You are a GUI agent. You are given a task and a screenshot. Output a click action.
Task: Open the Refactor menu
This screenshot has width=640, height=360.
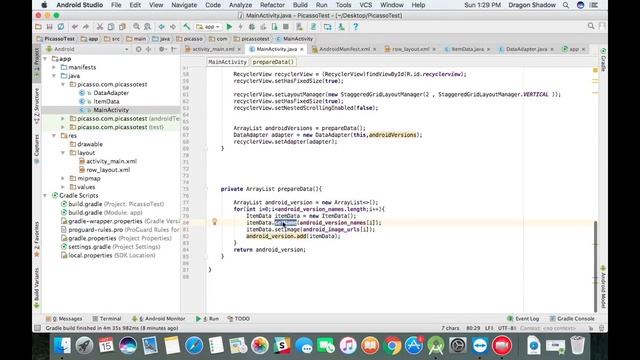point(272,5)
